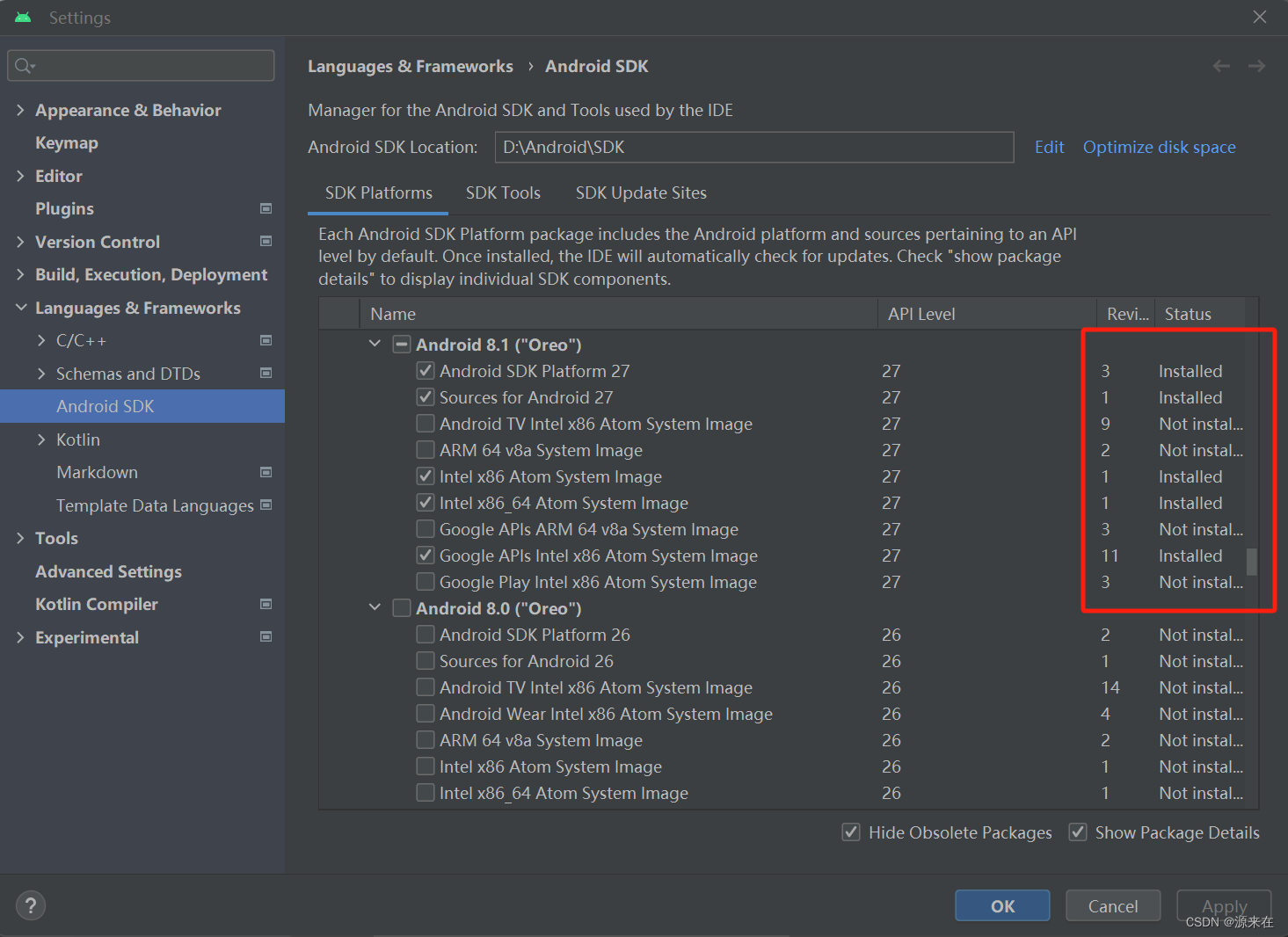Click the Android SDK Location path field

point(754,147)
